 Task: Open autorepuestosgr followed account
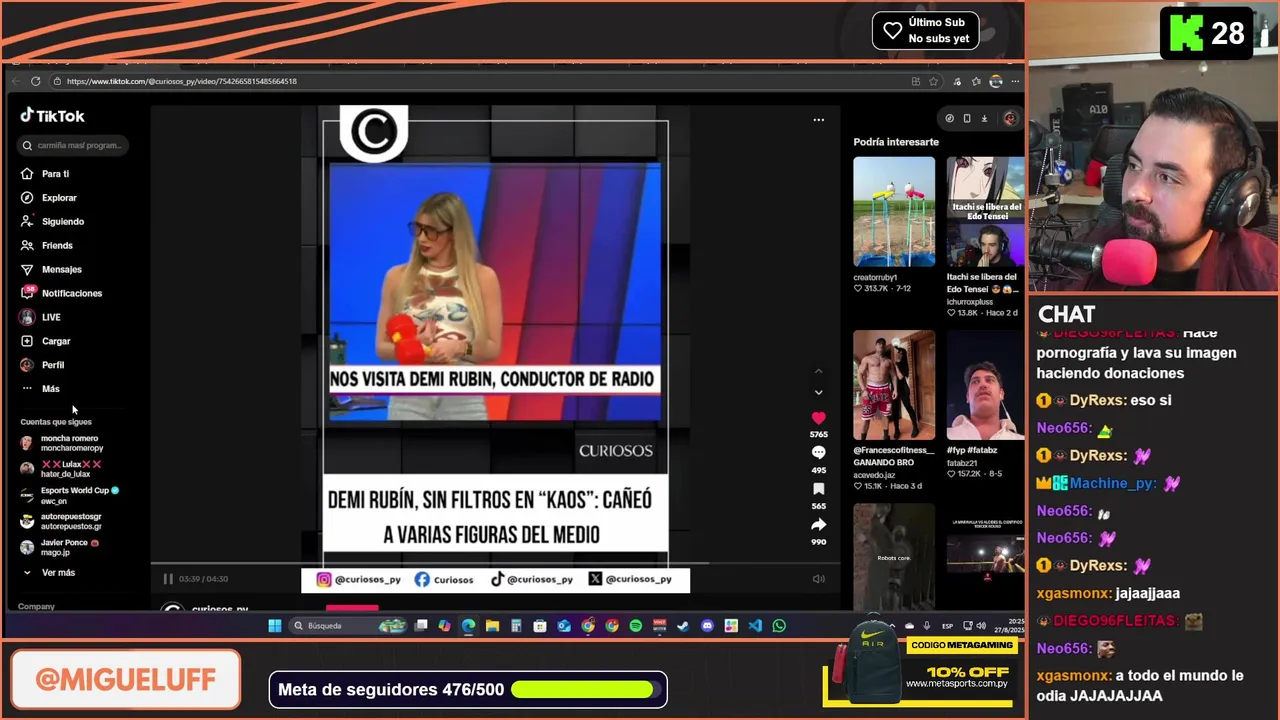62,521
